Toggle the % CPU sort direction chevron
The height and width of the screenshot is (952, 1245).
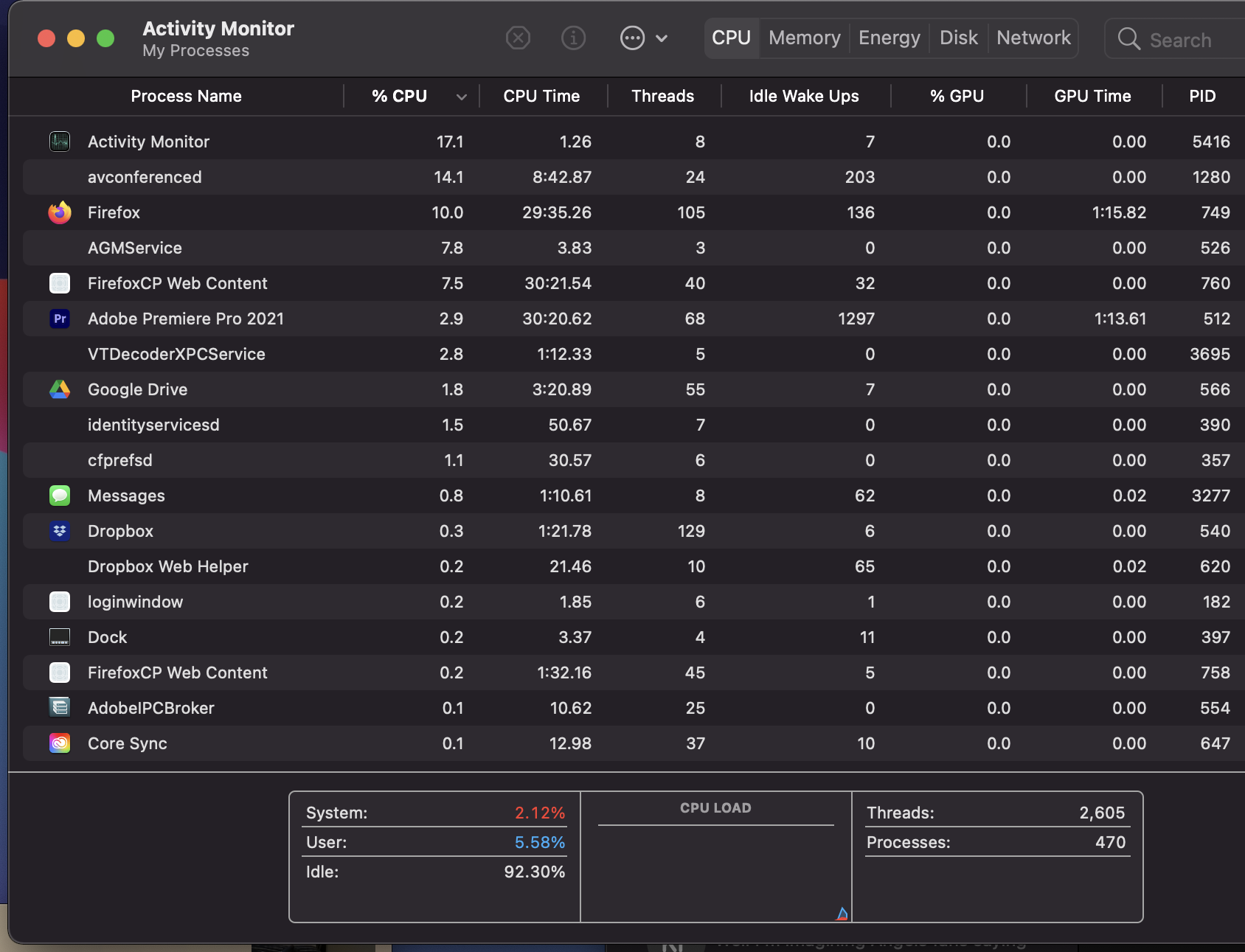coord(462,97)
